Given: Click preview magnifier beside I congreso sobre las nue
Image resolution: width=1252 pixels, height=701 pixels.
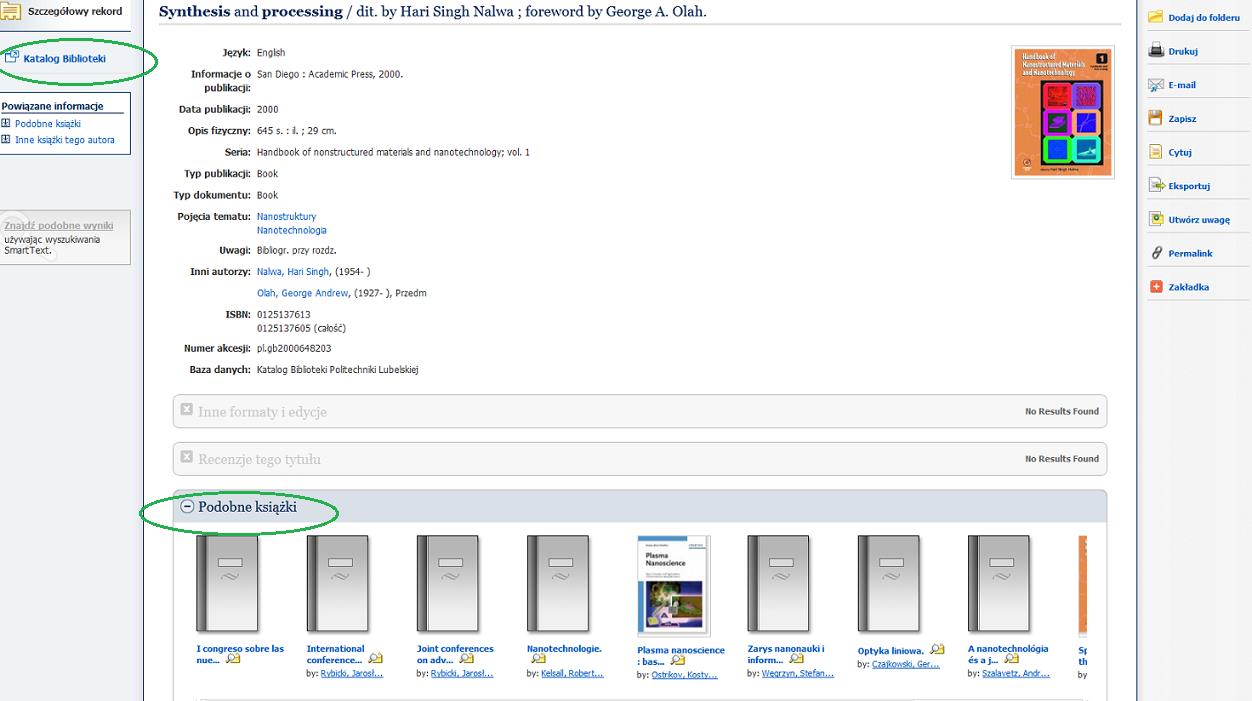Looking at the screenshot, I should pos(232,659).
